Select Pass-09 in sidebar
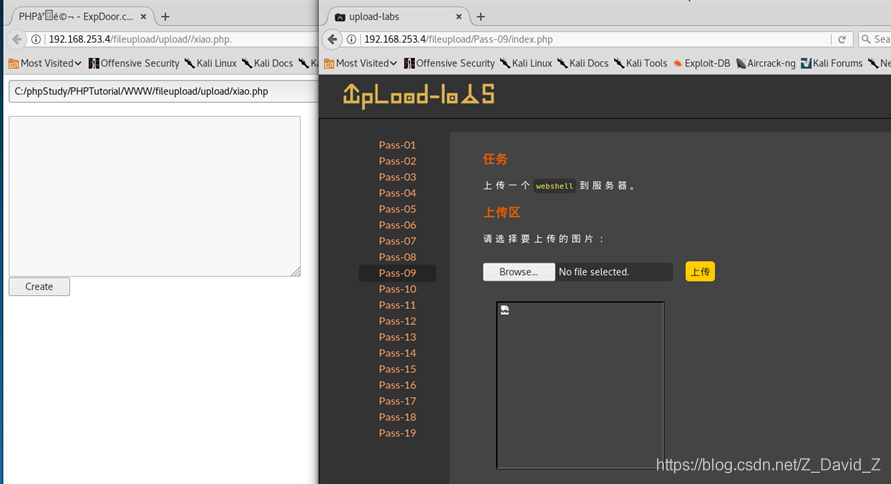 click(397, 273)
